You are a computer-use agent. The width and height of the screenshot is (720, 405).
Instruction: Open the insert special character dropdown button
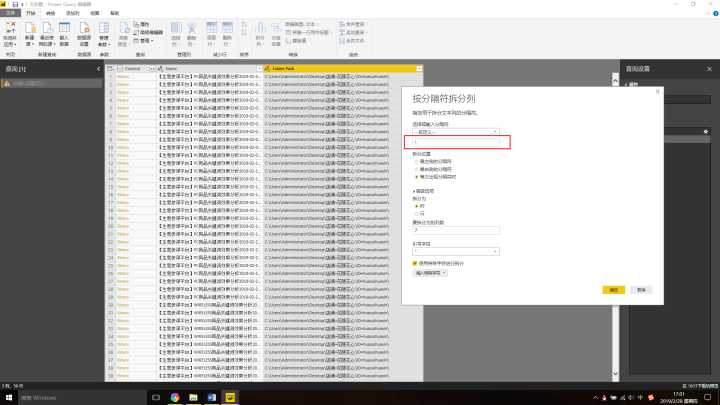click(x=431, y=271)
